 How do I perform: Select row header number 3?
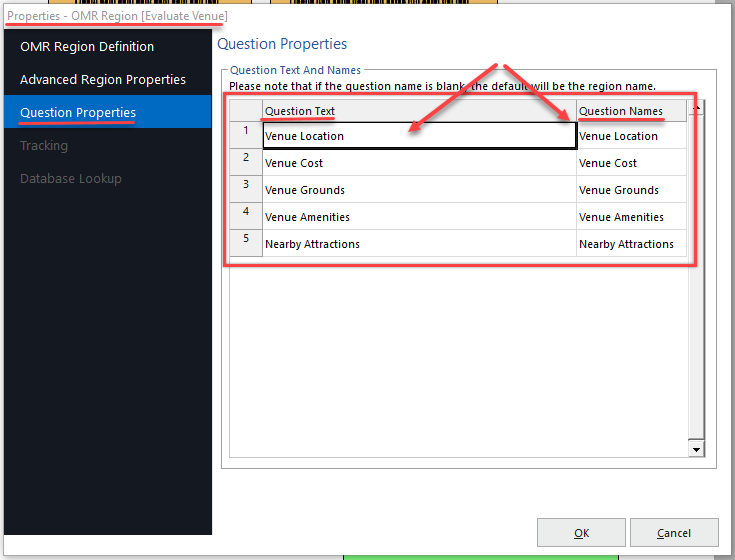coord(246,189)
